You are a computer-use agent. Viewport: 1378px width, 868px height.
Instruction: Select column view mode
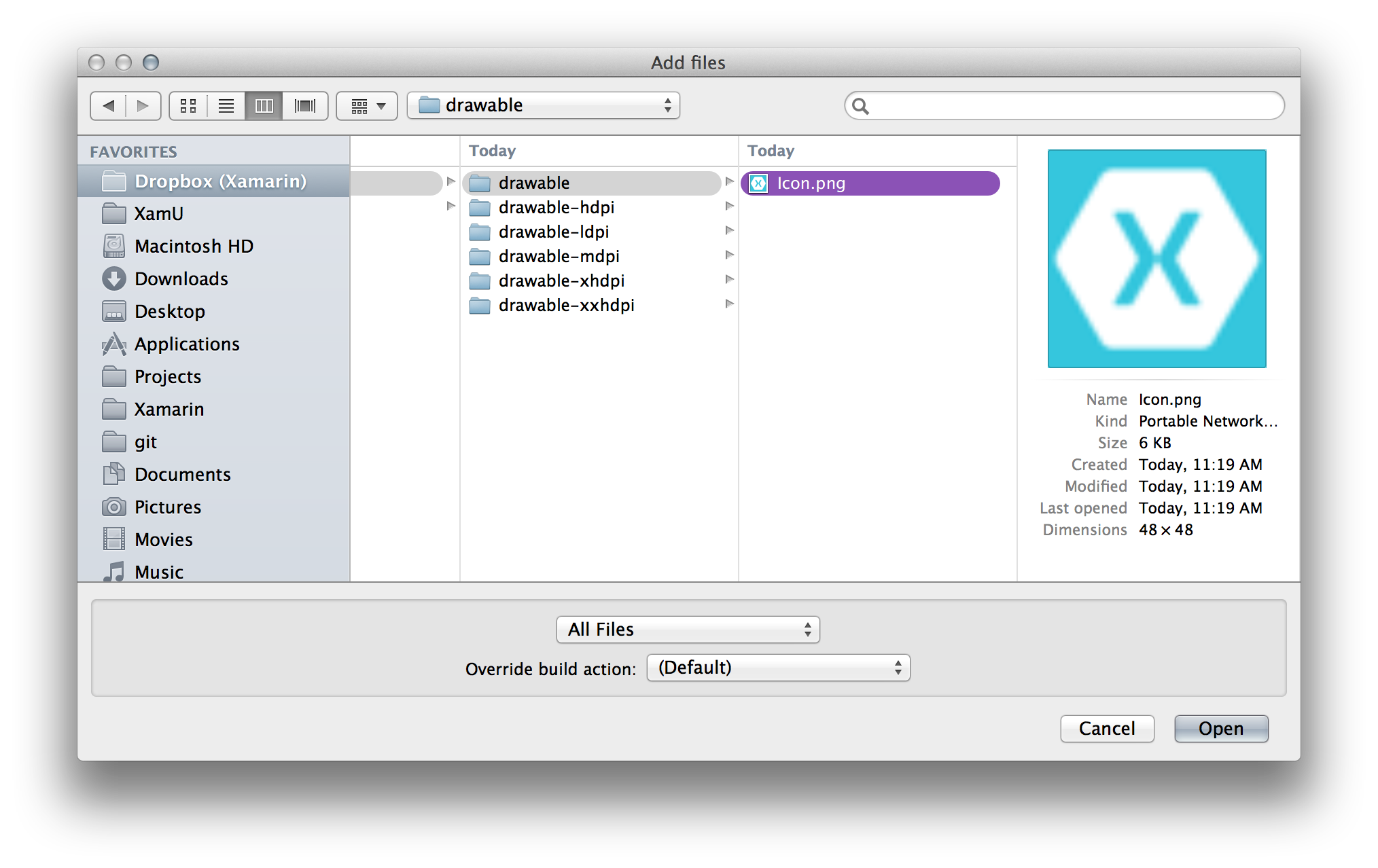point(264,106)
